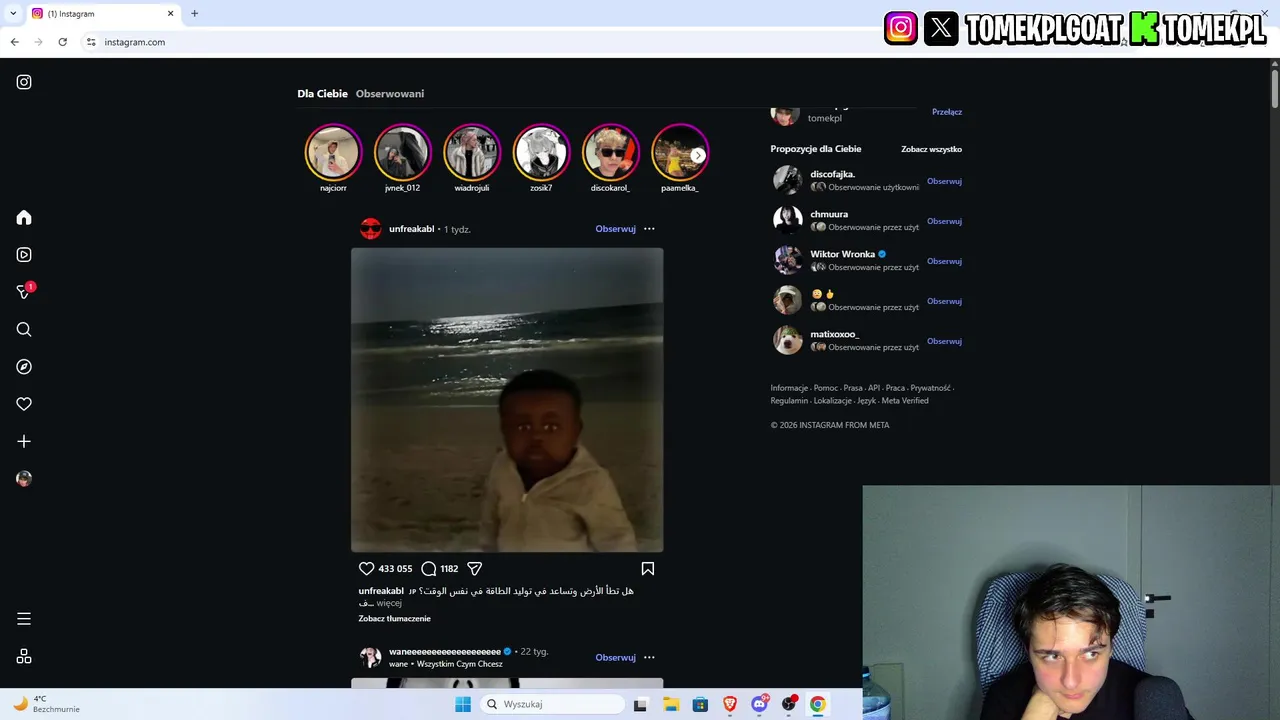
Task: Follow unfreakabl with Obserwuj
Action: click(x=615, y=229)
